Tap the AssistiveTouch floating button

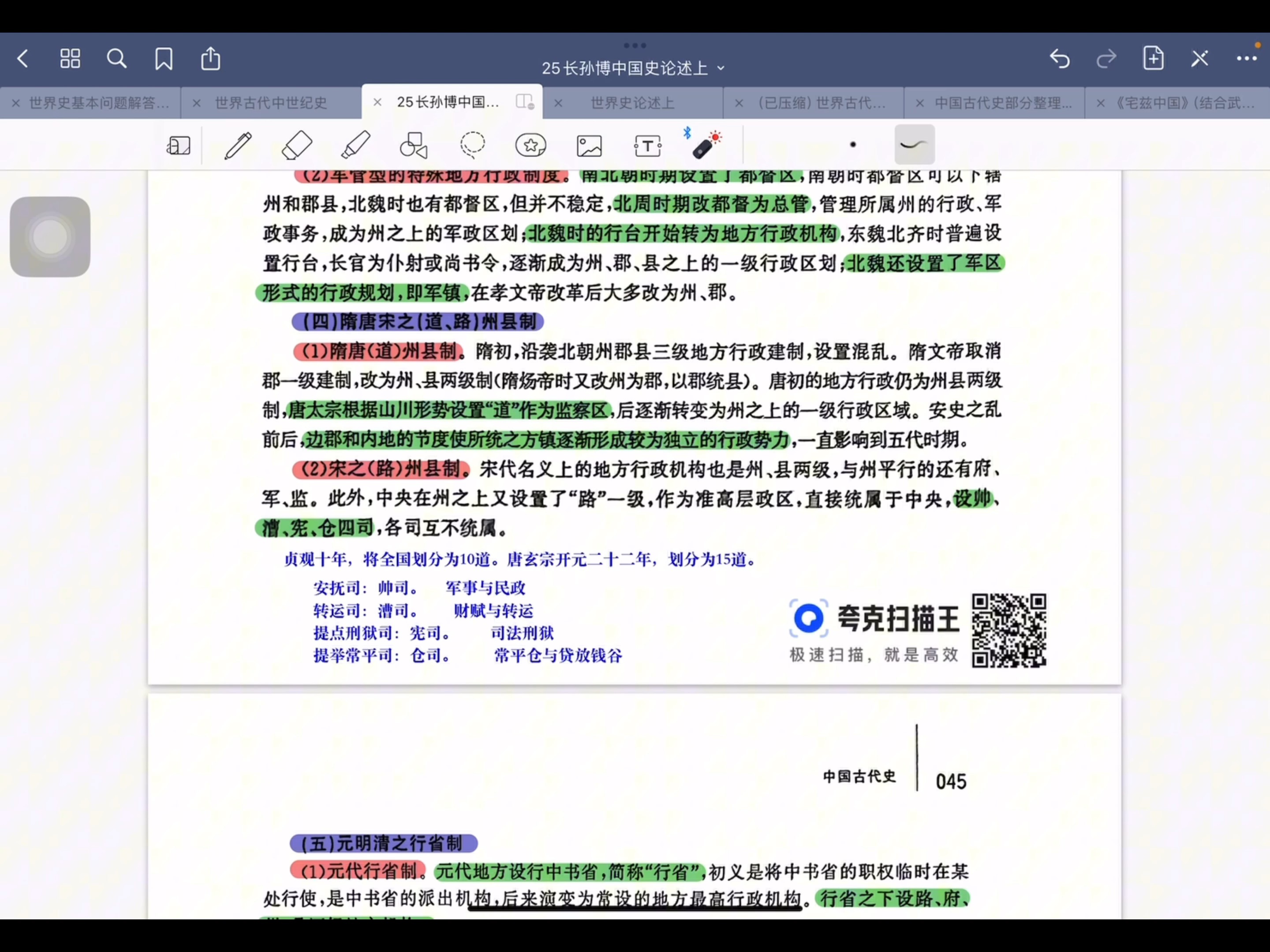pos(50,236)
